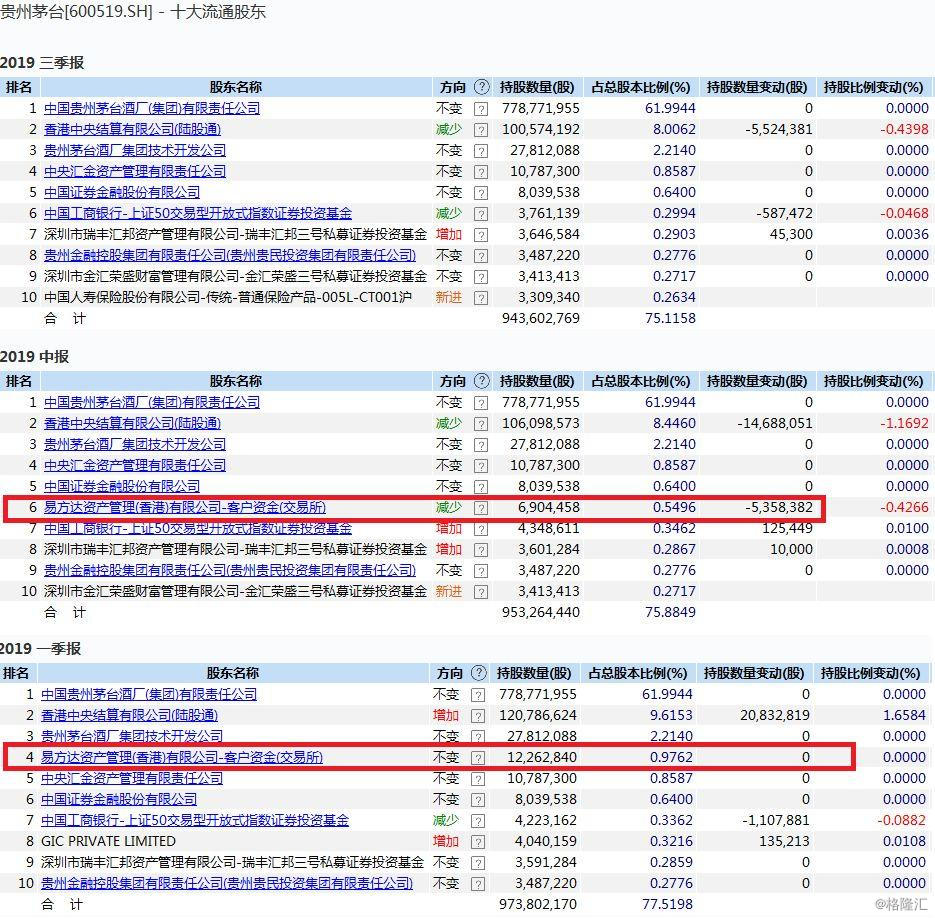
Task: Select total ratio 75.8849 in 中报
Action: click(670, 613)
